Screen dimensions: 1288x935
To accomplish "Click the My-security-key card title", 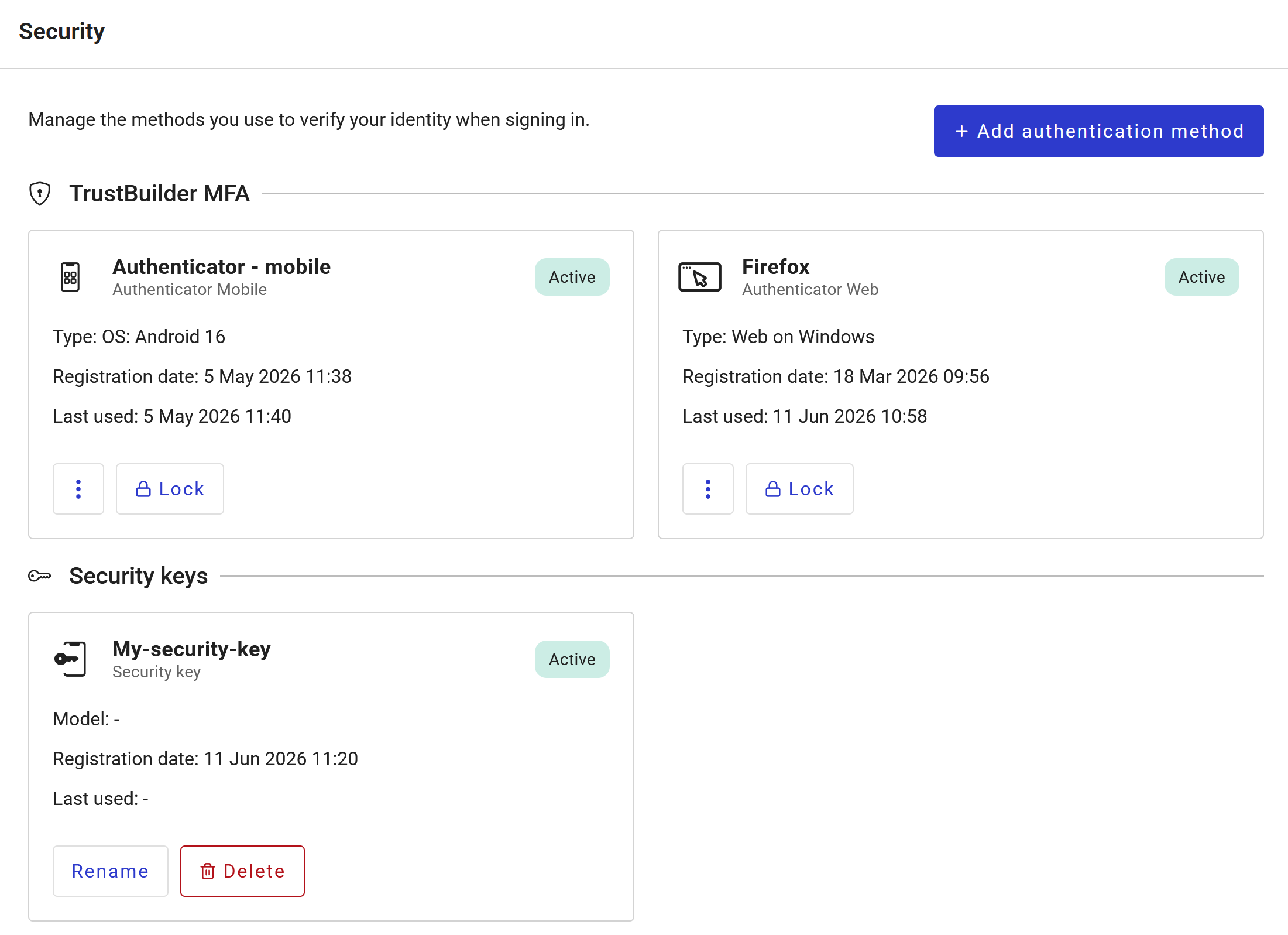I will [x=192, y=649].
